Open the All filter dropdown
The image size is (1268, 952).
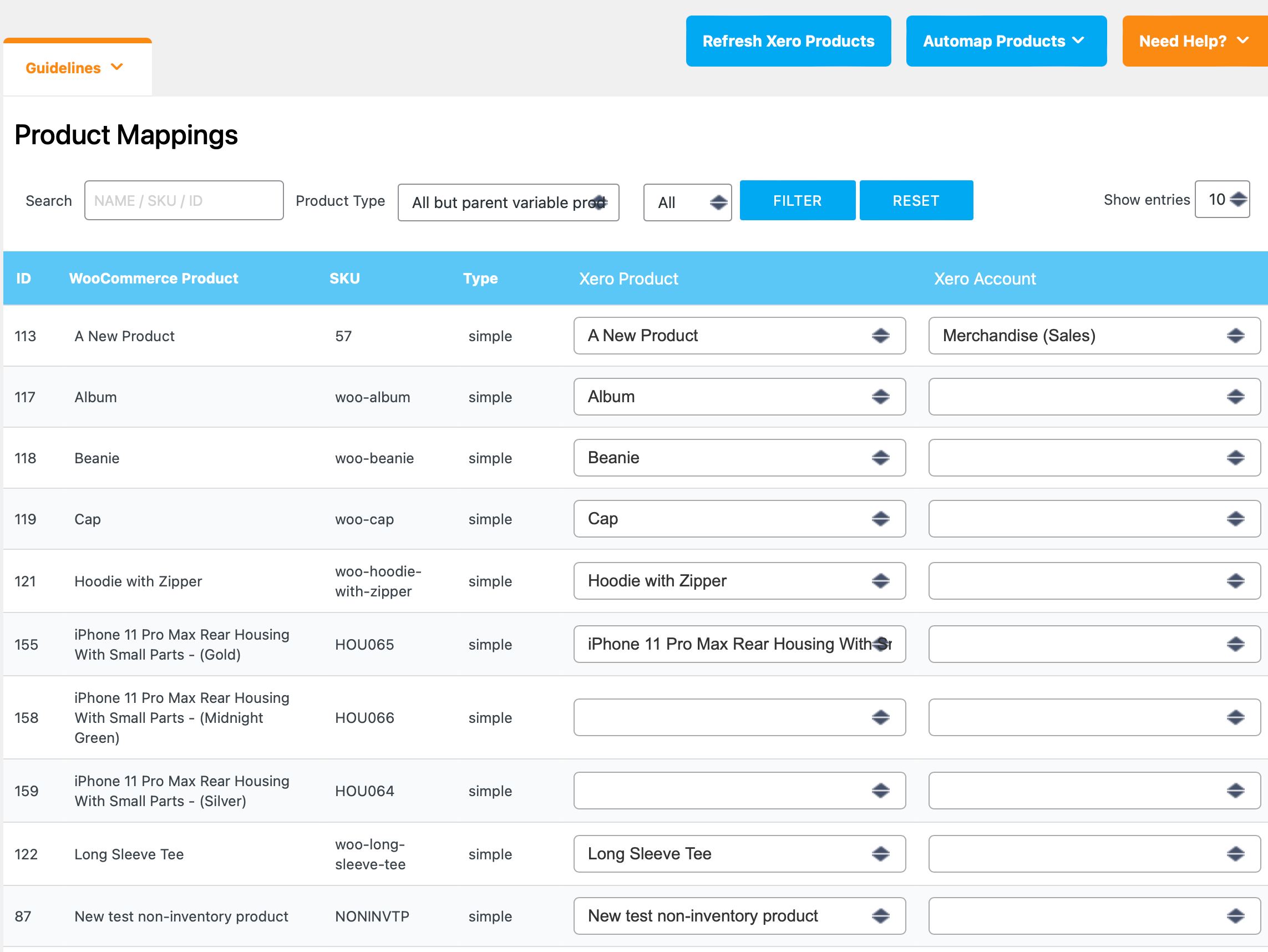(687, 202)
